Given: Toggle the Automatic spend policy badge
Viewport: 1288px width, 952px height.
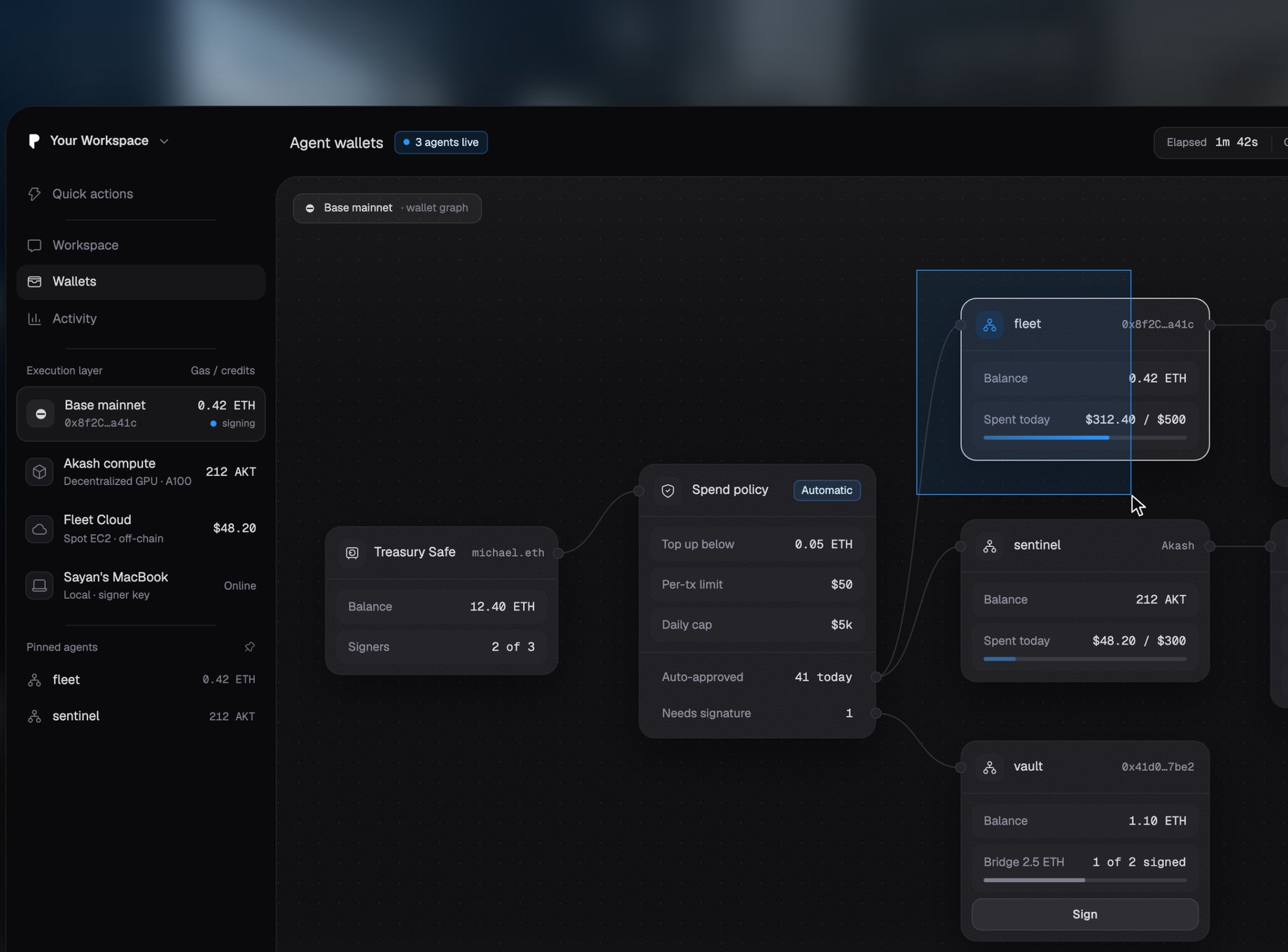Looking at the screenshot, I should 827,490.
